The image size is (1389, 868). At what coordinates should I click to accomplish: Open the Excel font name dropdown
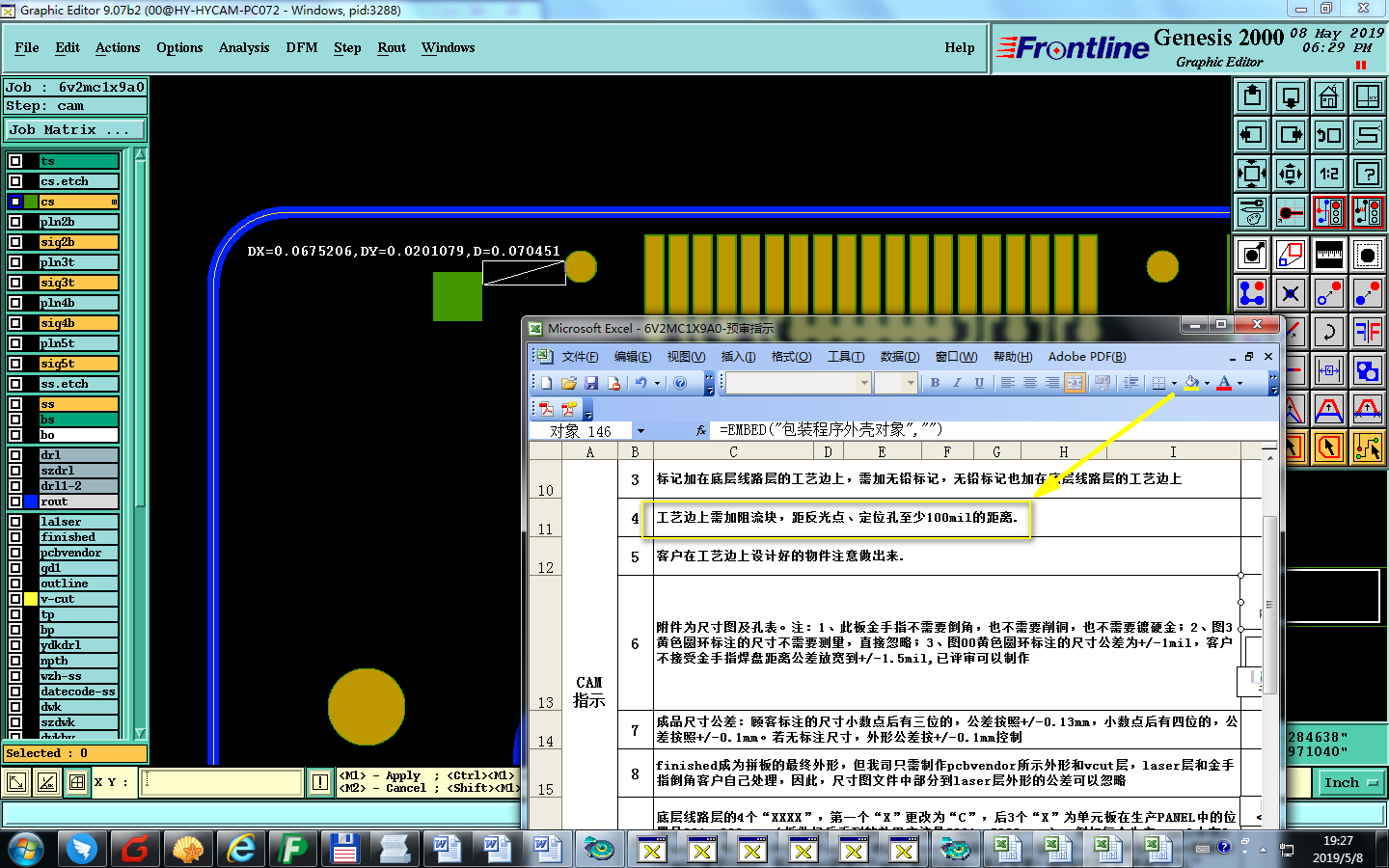click(x=864, y=383)
